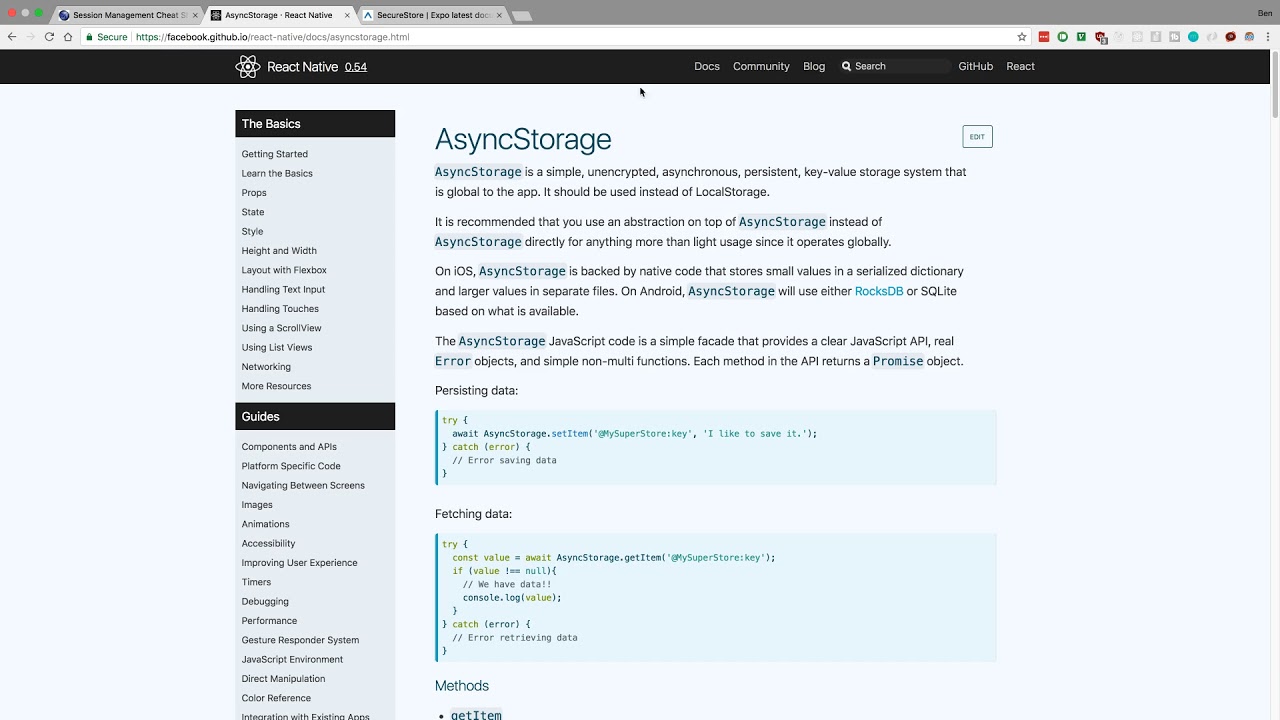Open the Docs nav item
Screen dimensions: 1280x720
(x=707, y=66)
